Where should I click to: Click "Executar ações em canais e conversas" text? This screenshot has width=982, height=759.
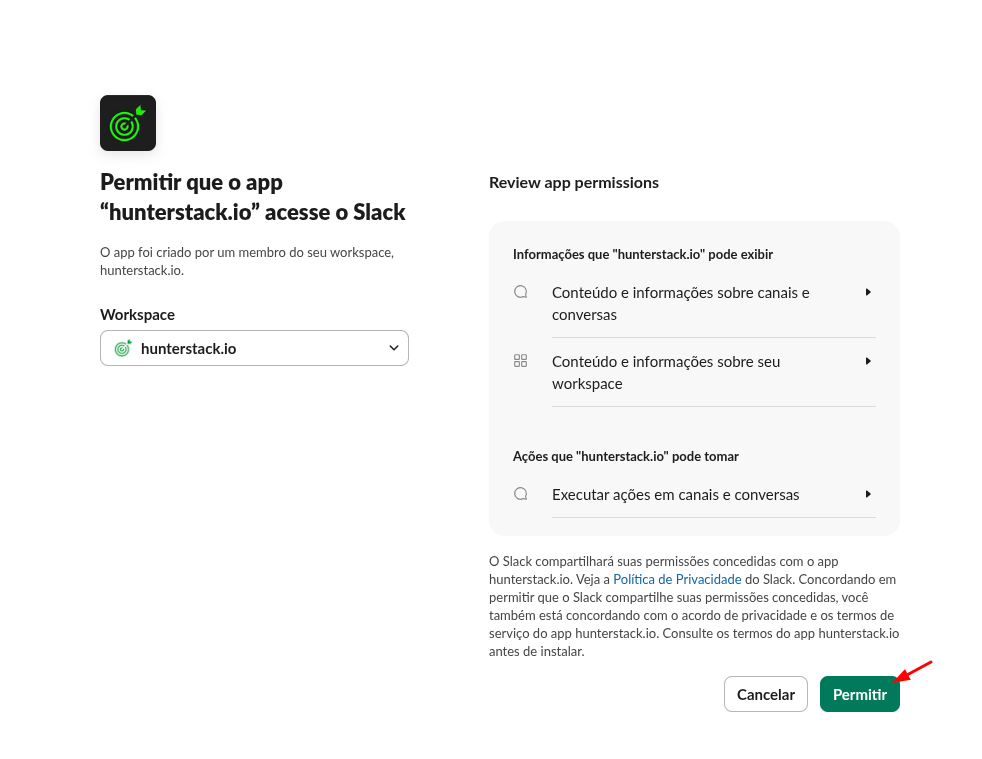675,495
